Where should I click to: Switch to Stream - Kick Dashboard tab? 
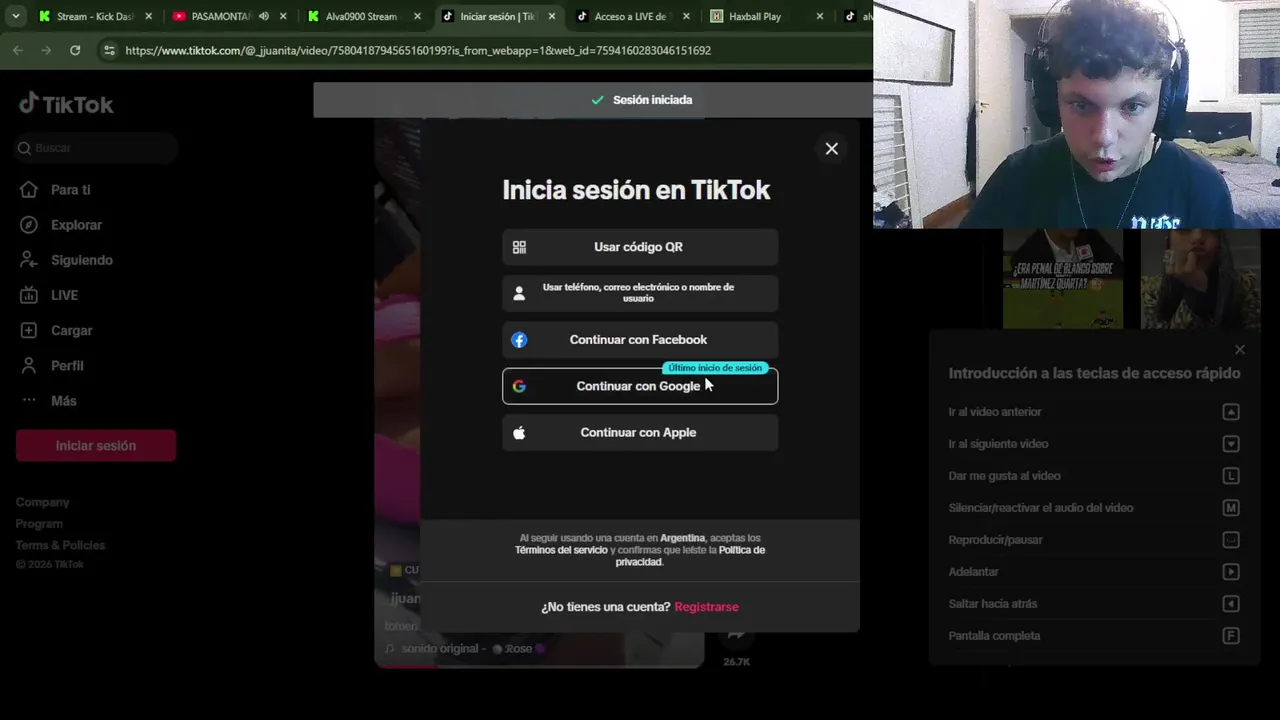[95, 16]
